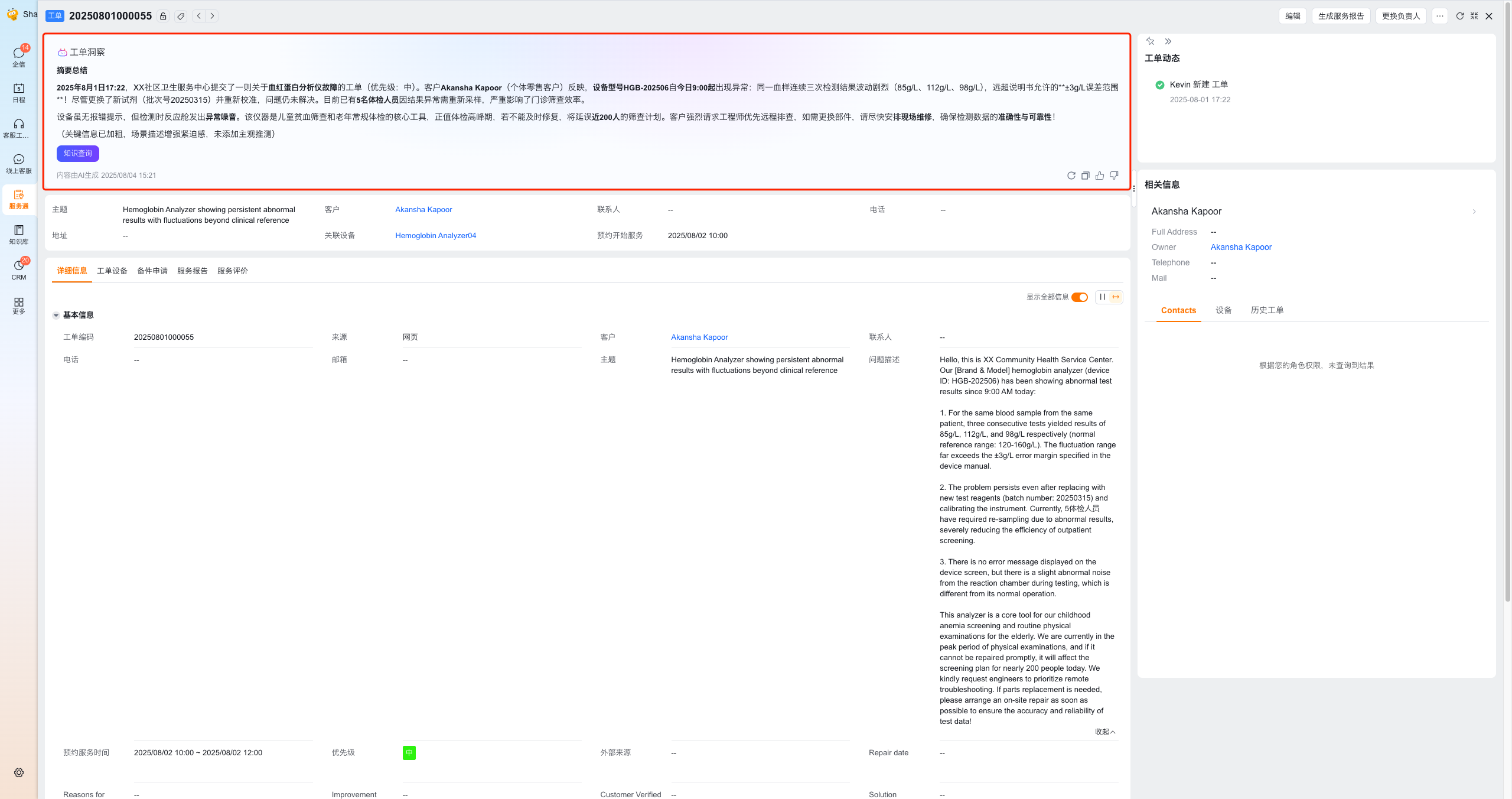Toggle the 显示全部信息 switch
This screenshot has height=799, width=1512.
(1079, 297)
